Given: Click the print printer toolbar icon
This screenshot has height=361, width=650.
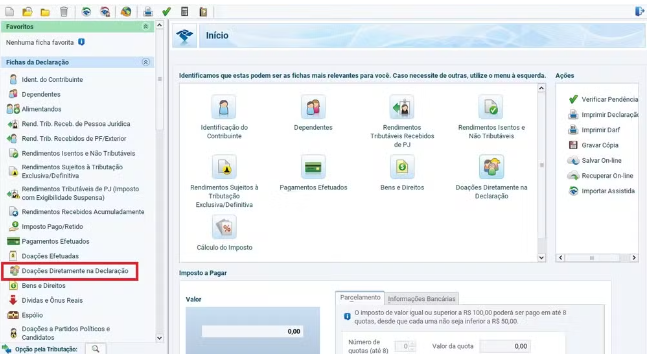Looking at the screenshot, I should coord(148,12).
